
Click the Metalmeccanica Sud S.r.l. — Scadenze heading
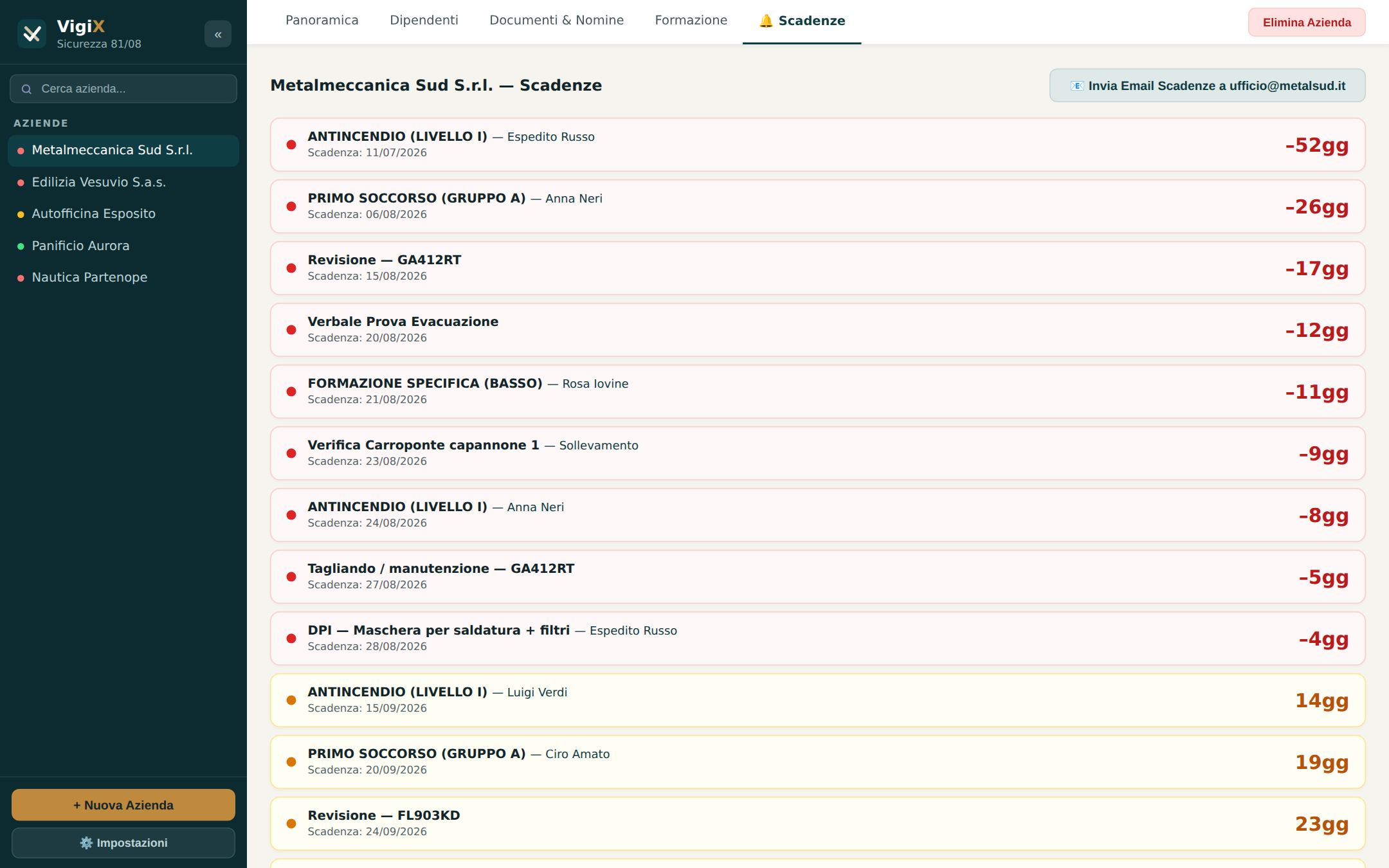click(x=436, y=86)
